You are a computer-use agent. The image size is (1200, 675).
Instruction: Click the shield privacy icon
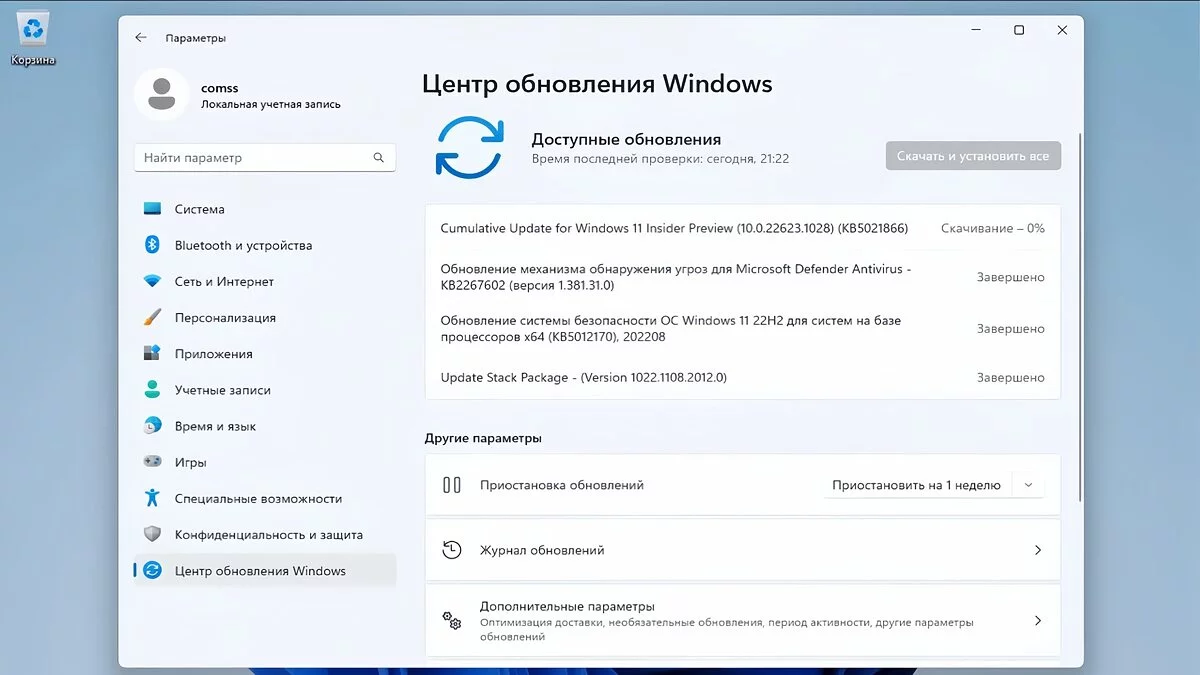tap(152, 534)
